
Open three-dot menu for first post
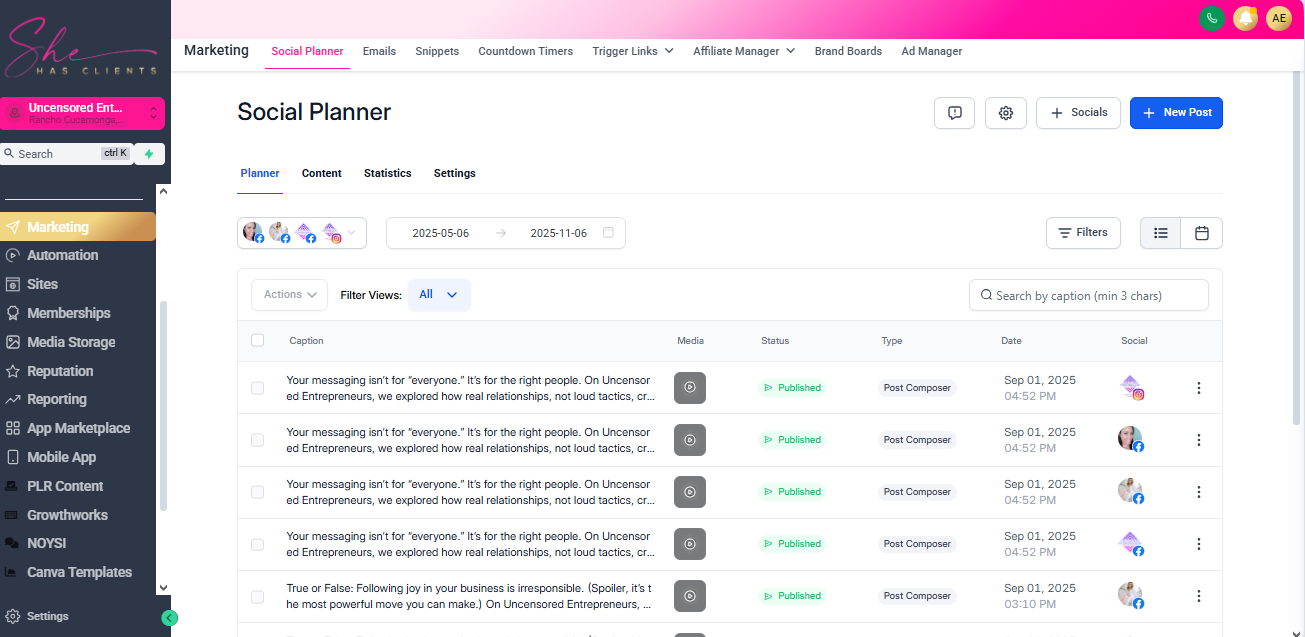pos(1199,388)
